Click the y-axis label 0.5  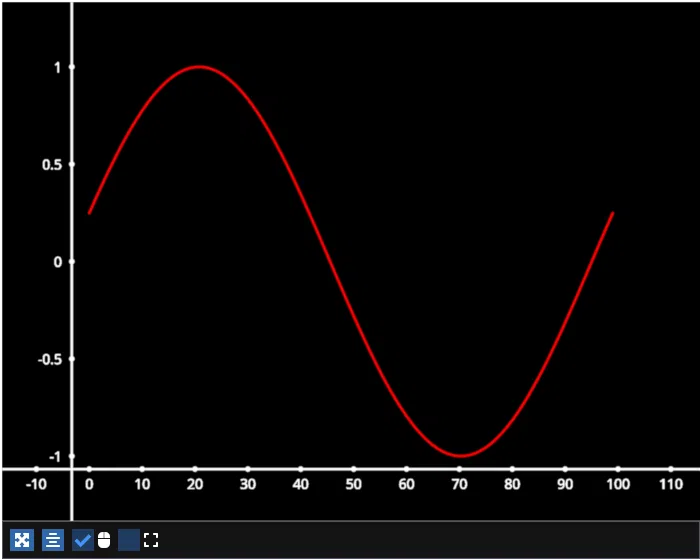(x=50, y=164)
